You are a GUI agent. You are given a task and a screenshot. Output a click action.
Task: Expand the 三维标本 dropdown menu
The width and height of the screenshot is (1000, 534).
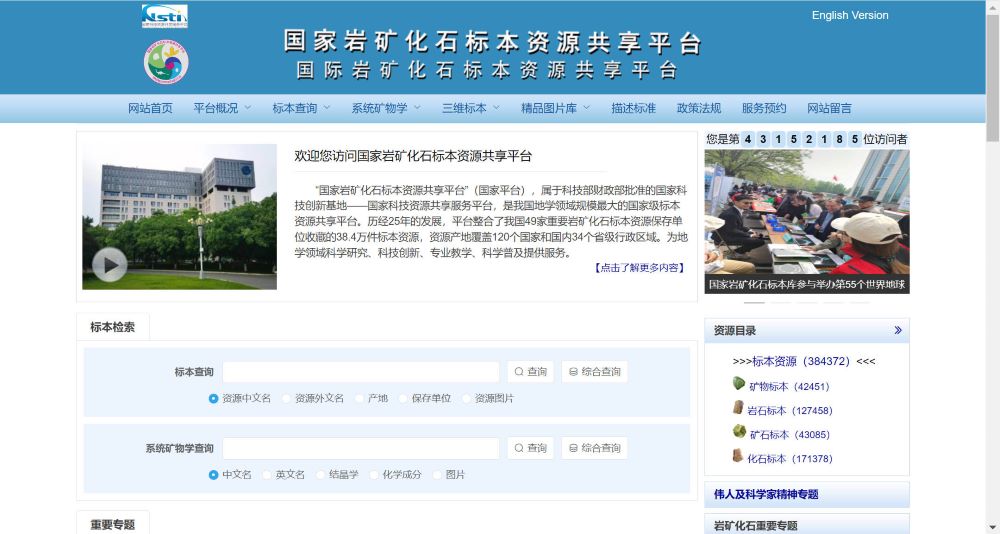click(470, 108)
